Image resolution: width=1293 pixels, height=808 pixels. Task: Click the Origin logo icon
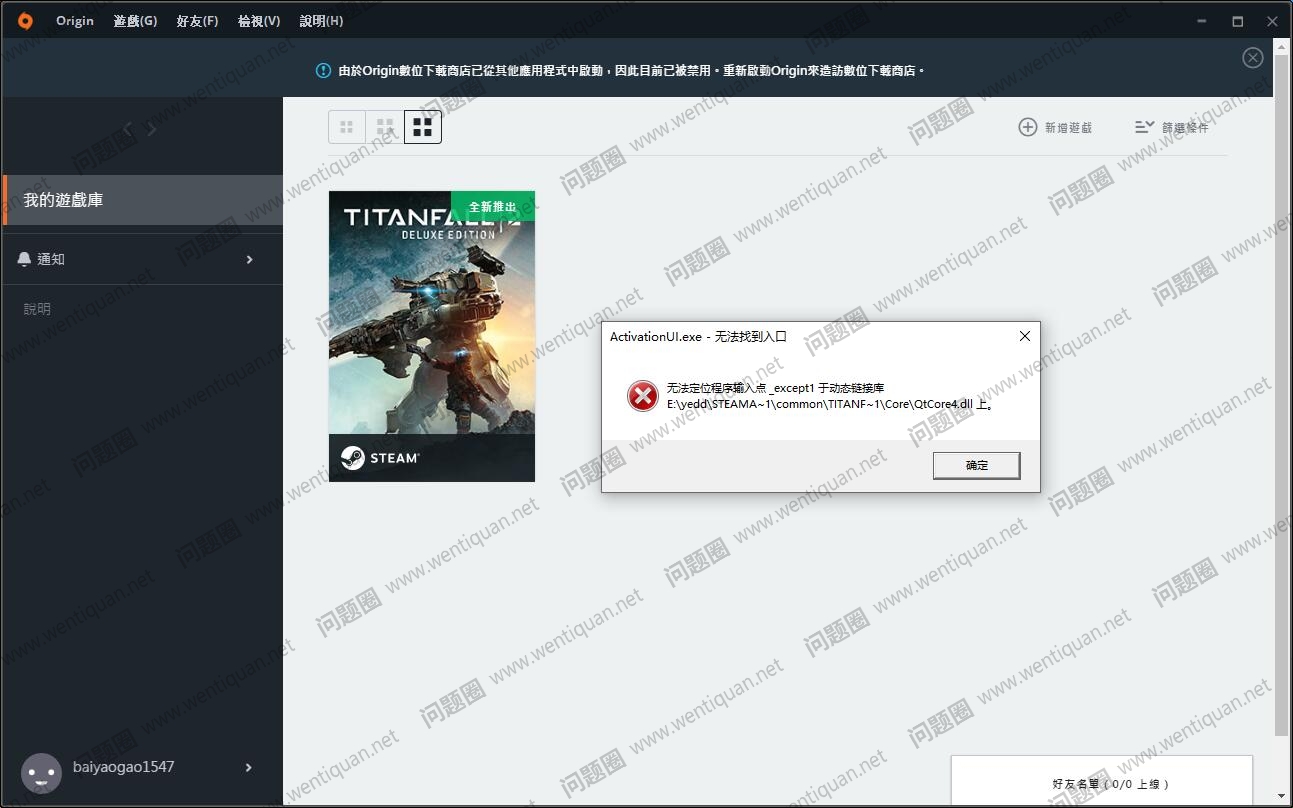pyautogui.click(x=25, y=21)
